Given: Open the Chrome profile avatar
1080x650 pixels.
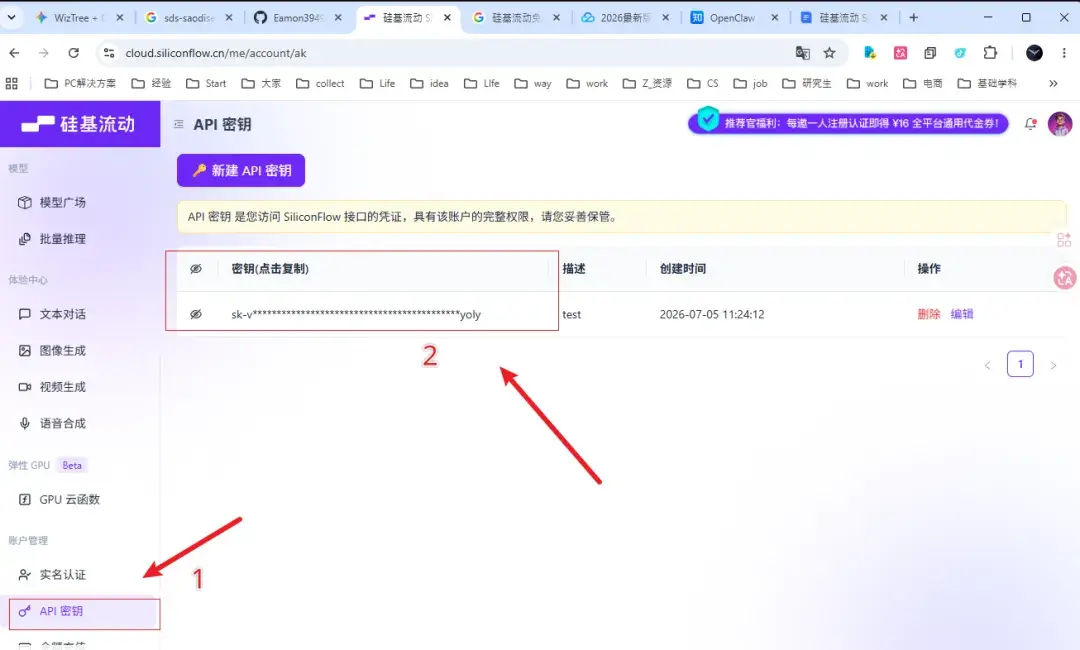Looking at the screenshot, I should pos(1034,53).
